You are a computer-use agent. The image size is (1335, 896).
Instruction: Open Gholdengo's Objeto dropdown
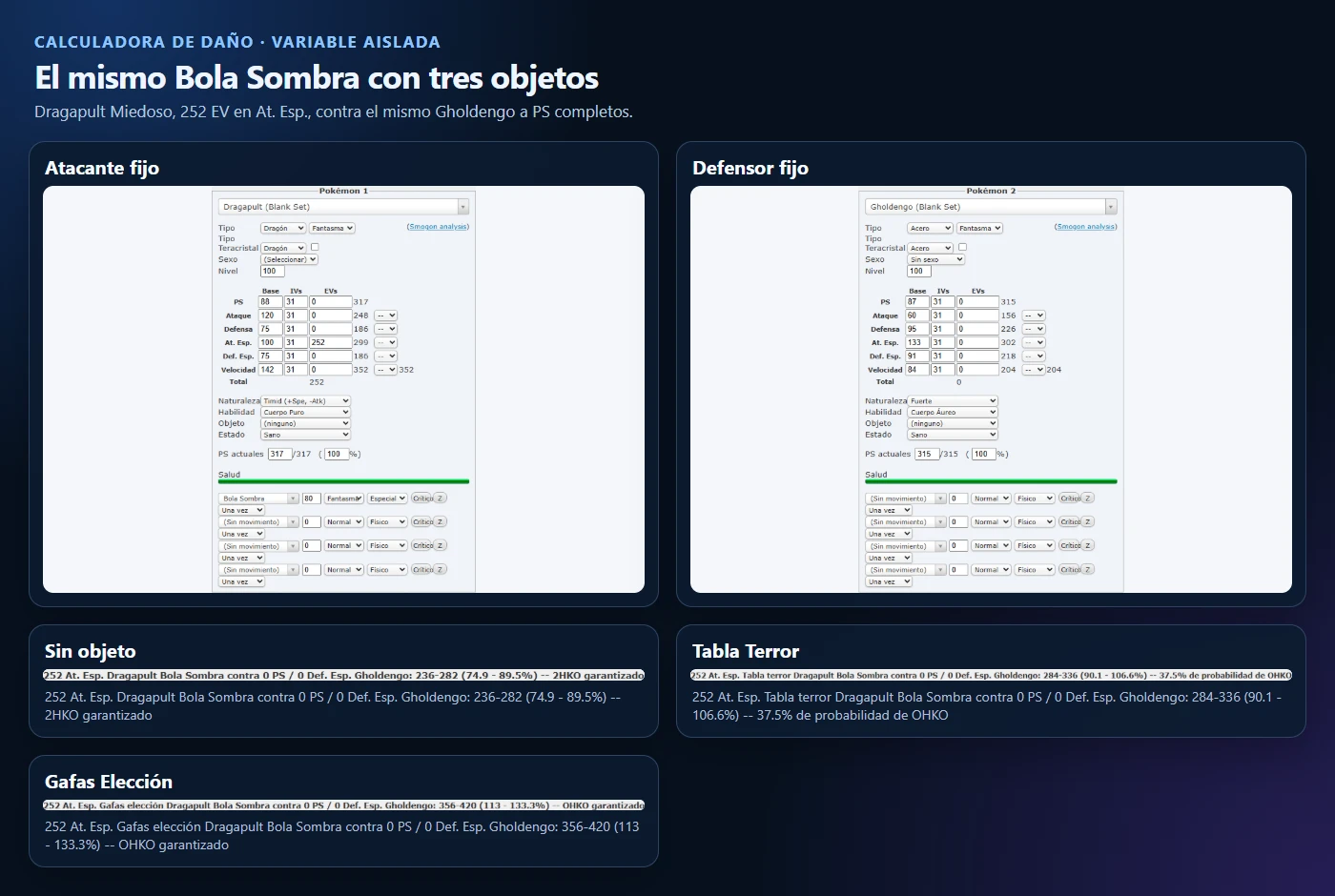click(x=953, y=424)
